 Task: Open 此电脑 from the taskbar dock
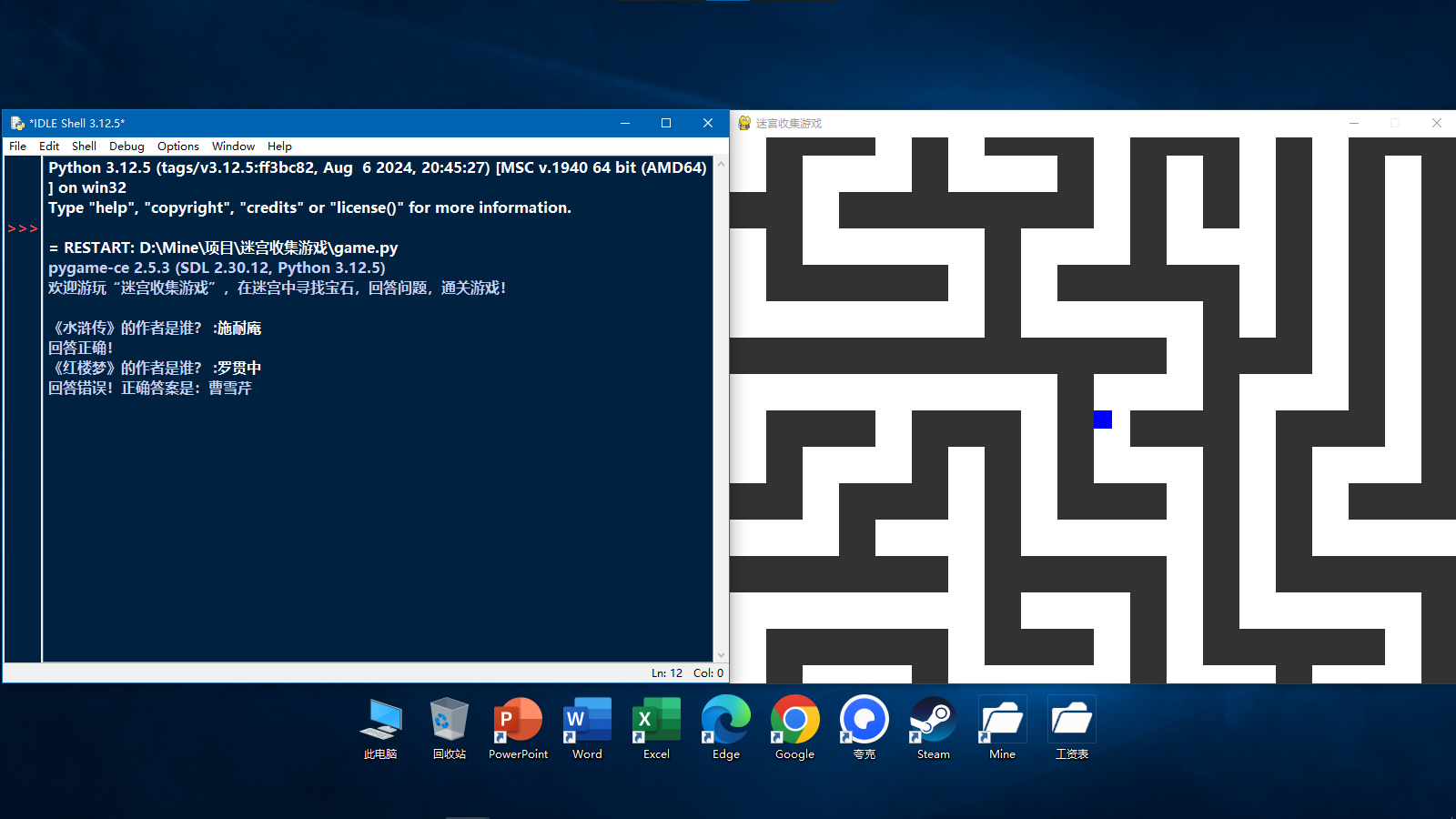pos(380,729)
